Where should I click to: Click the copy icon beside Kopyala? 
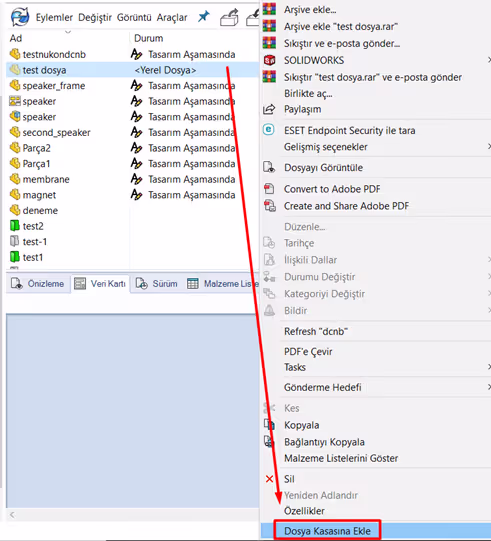coord(269,424)
